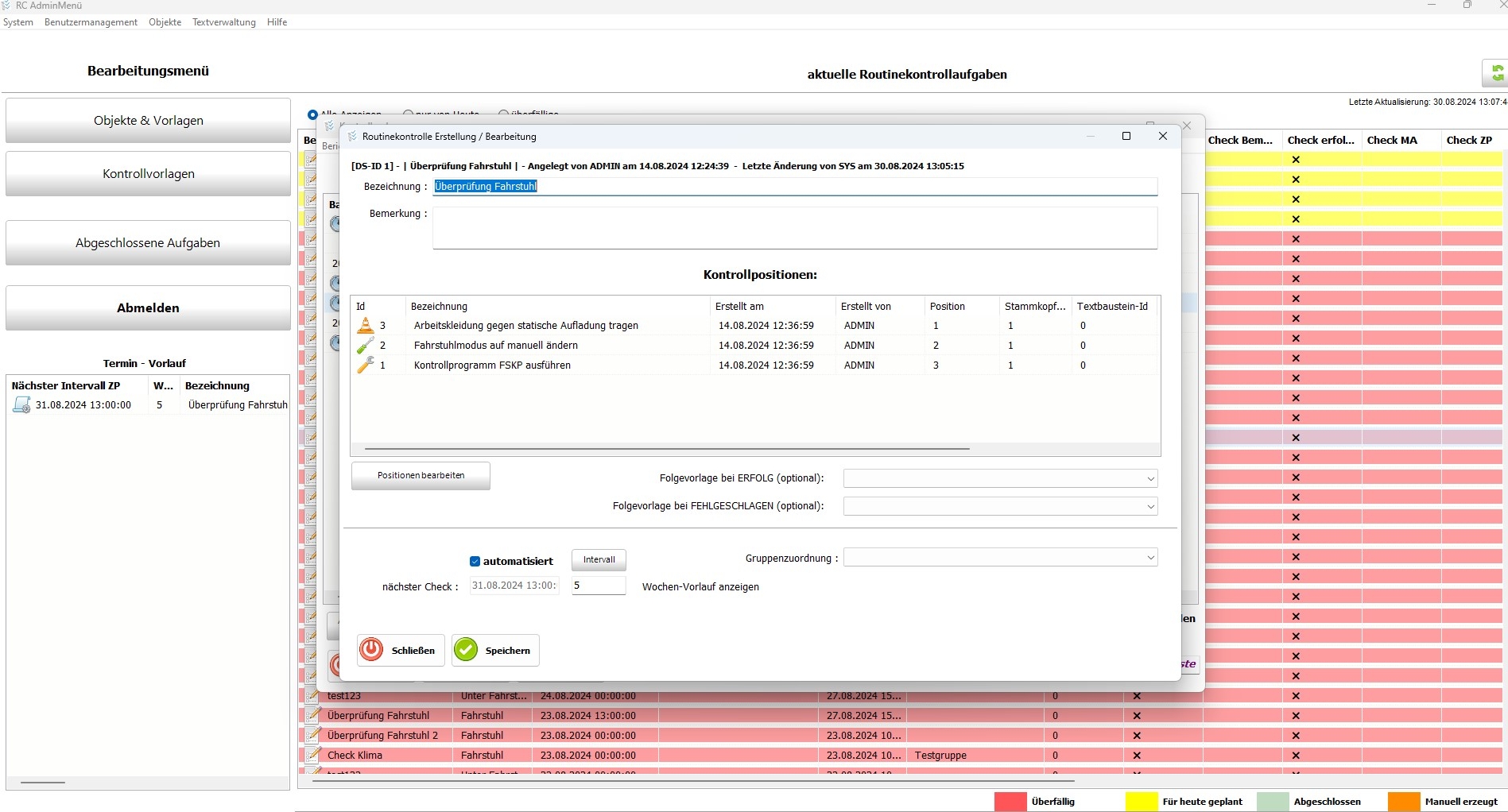
Task: Select 'Fahrstuhlmodus auf manuell ändern' row
Action: coord(754,346)
